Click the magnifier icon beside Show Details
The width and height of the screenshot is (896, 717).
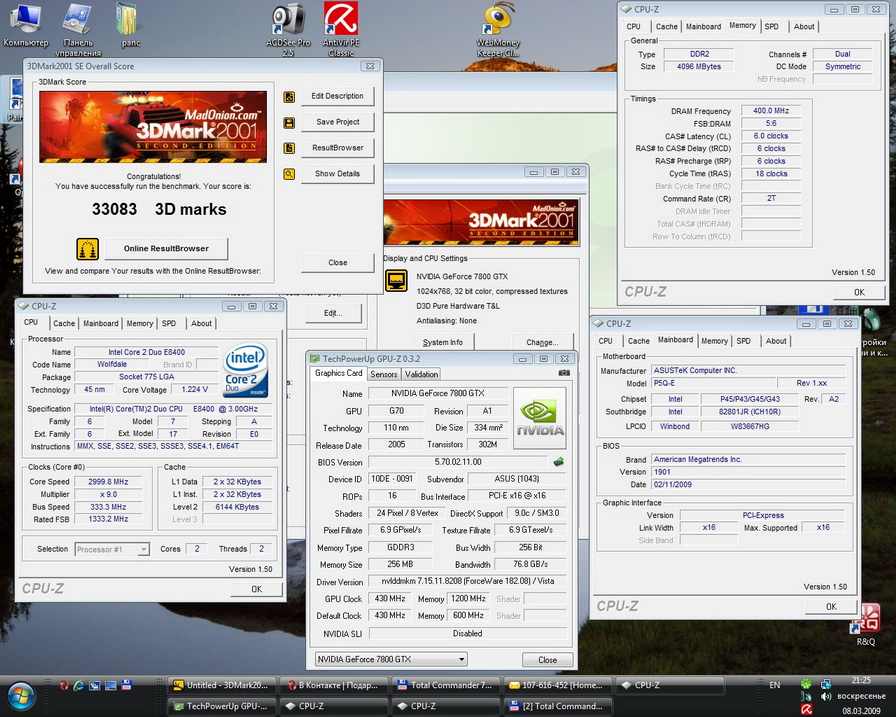tap(289, 174)
